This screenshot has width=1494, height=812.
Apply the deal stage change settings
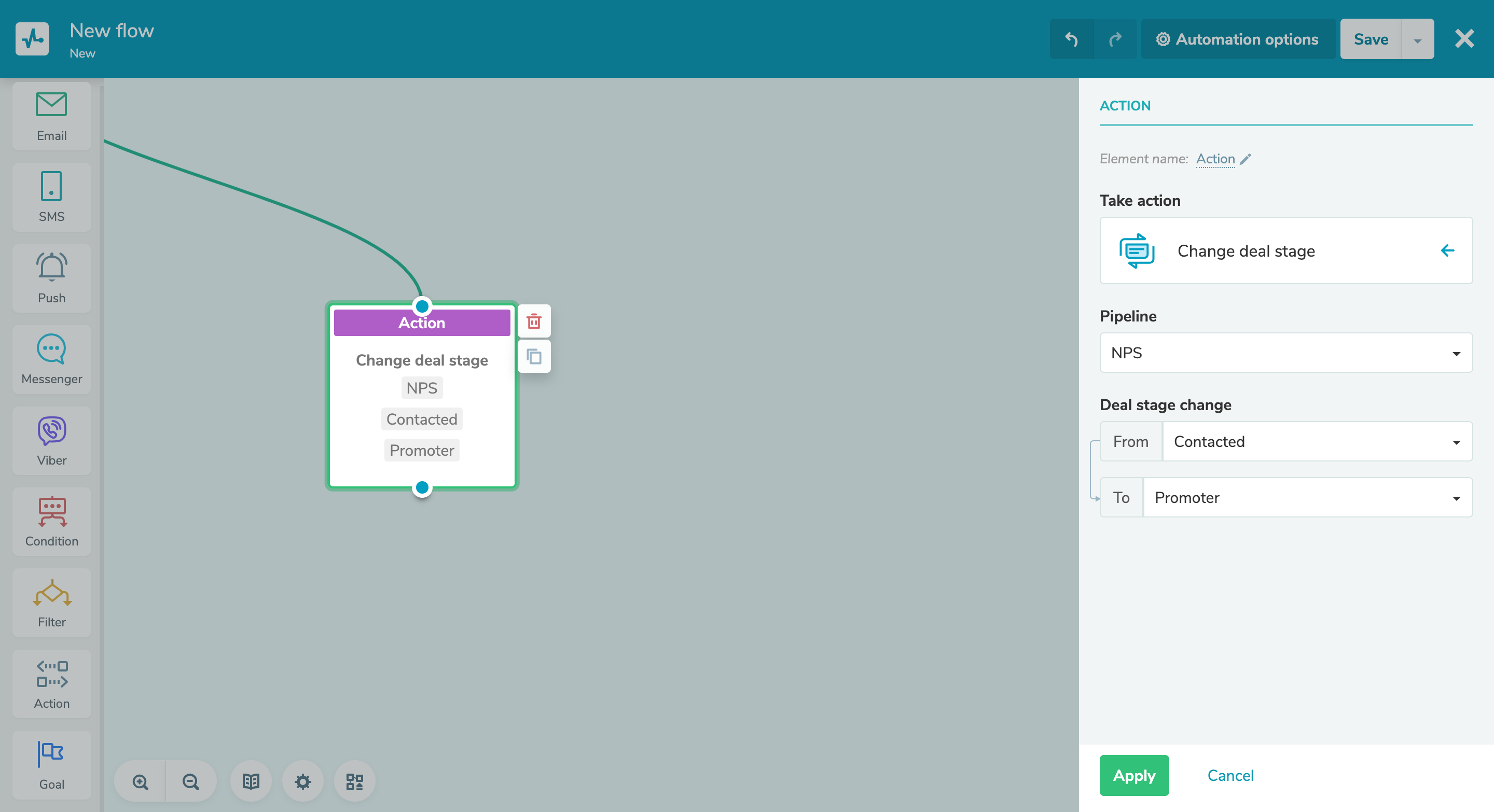coord(1133,776)
